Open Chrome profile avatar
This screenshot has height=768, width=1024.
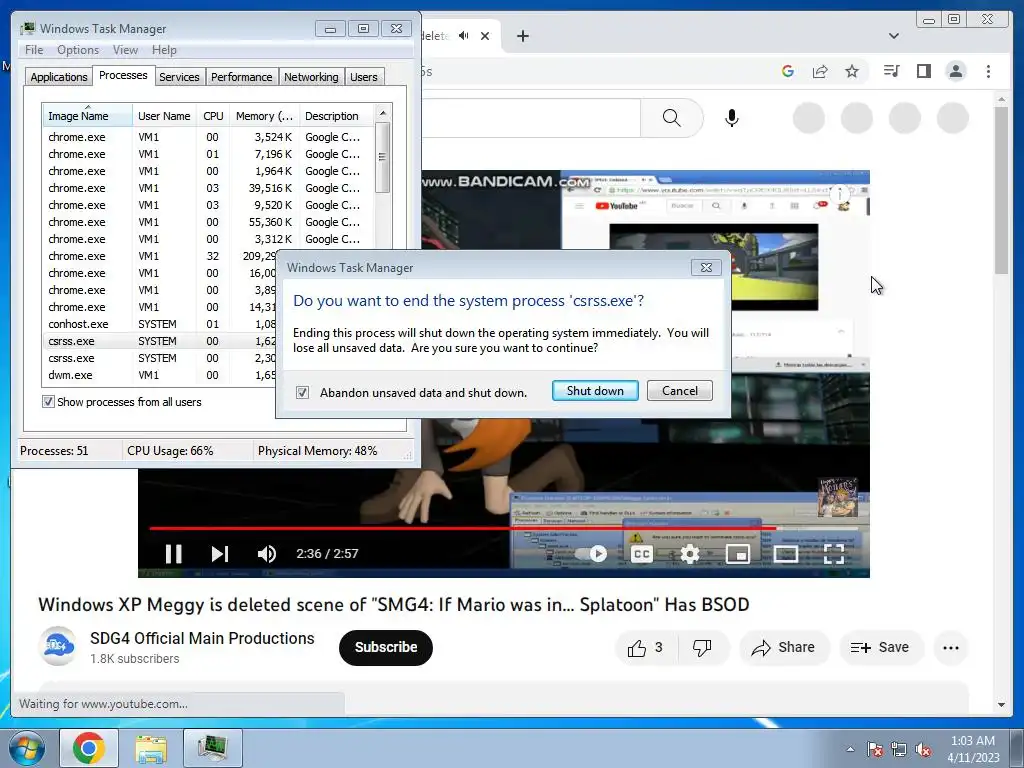[955, 71]
